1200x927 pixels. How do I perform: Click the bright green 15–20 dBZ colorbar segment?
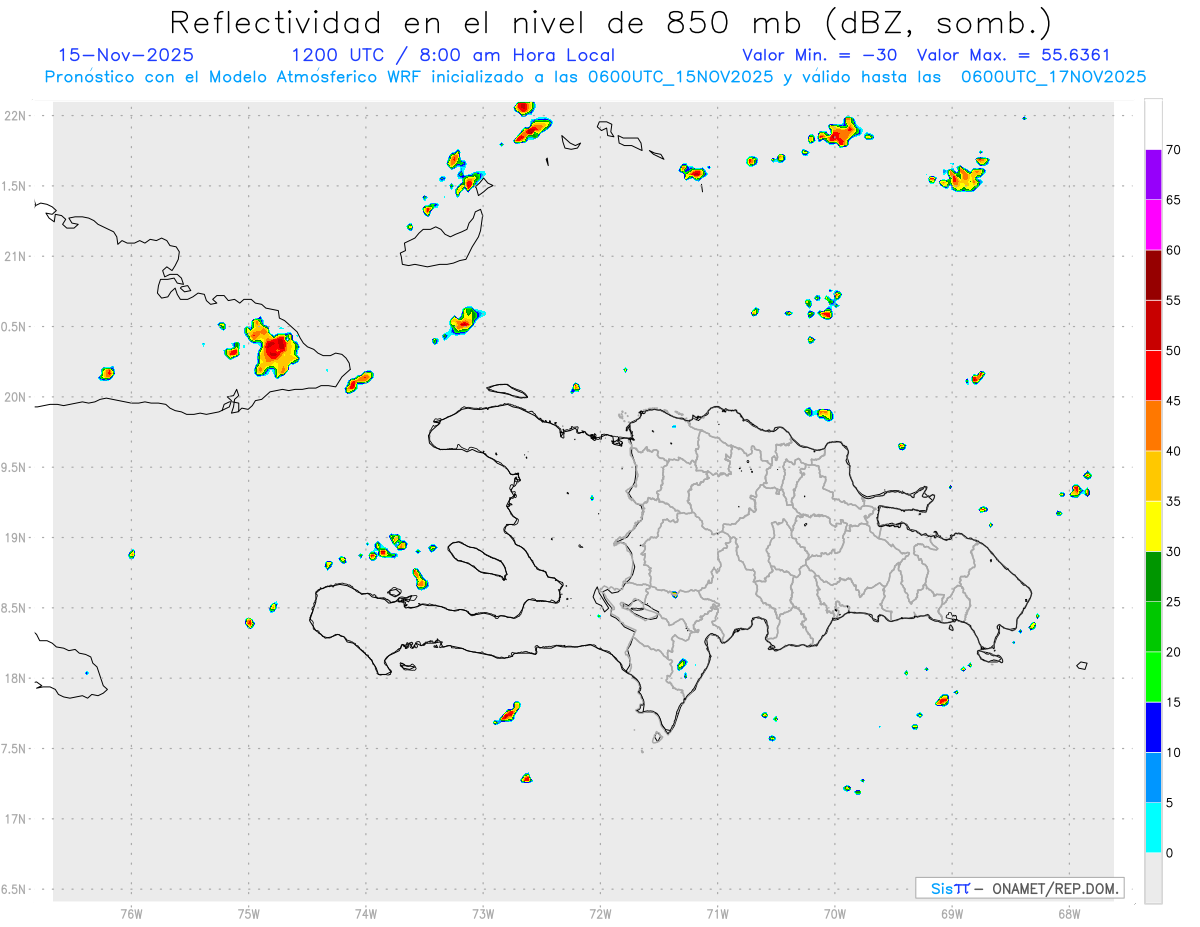(1153, 677)
